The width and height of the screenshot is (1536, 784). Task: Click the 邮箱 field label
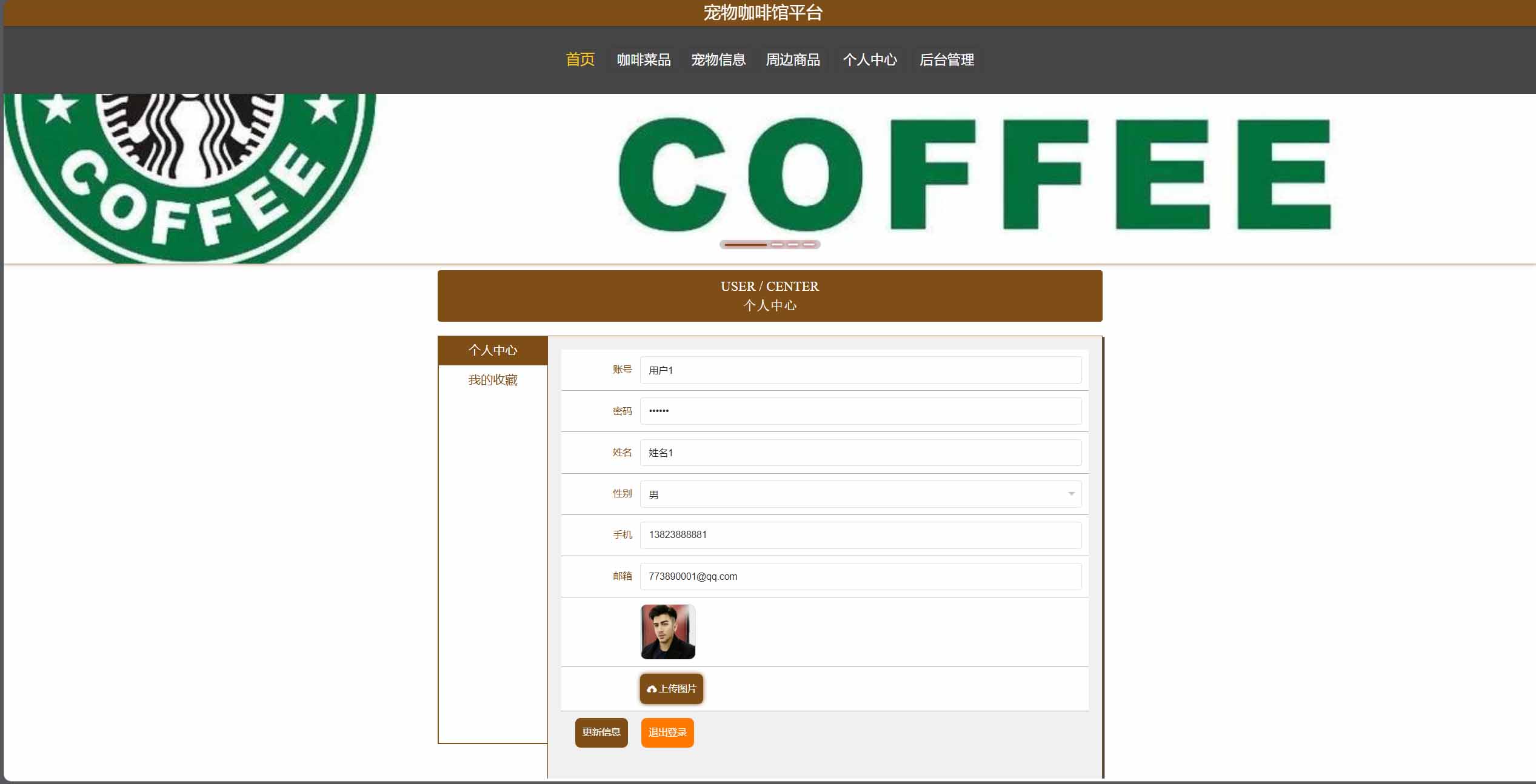(x=622, y=576)
